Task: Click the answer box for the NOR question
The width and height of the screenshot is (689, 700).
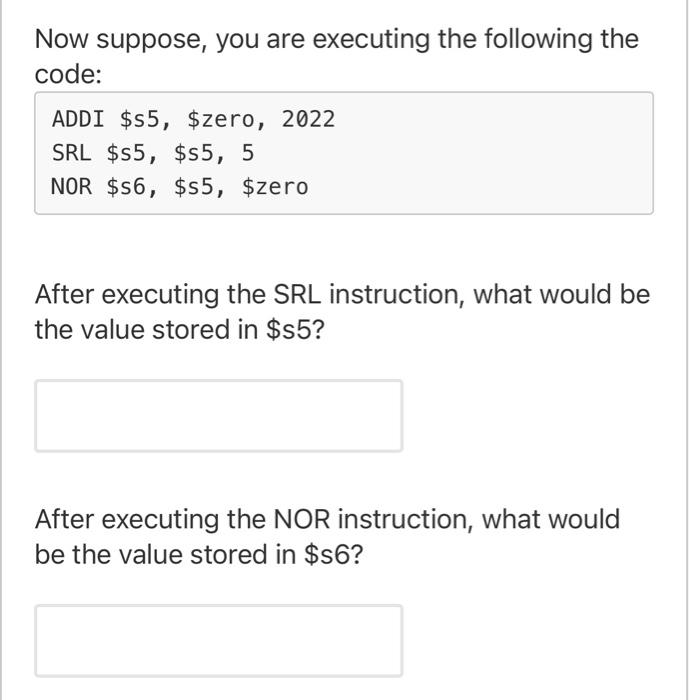Action: pos(218,640)
